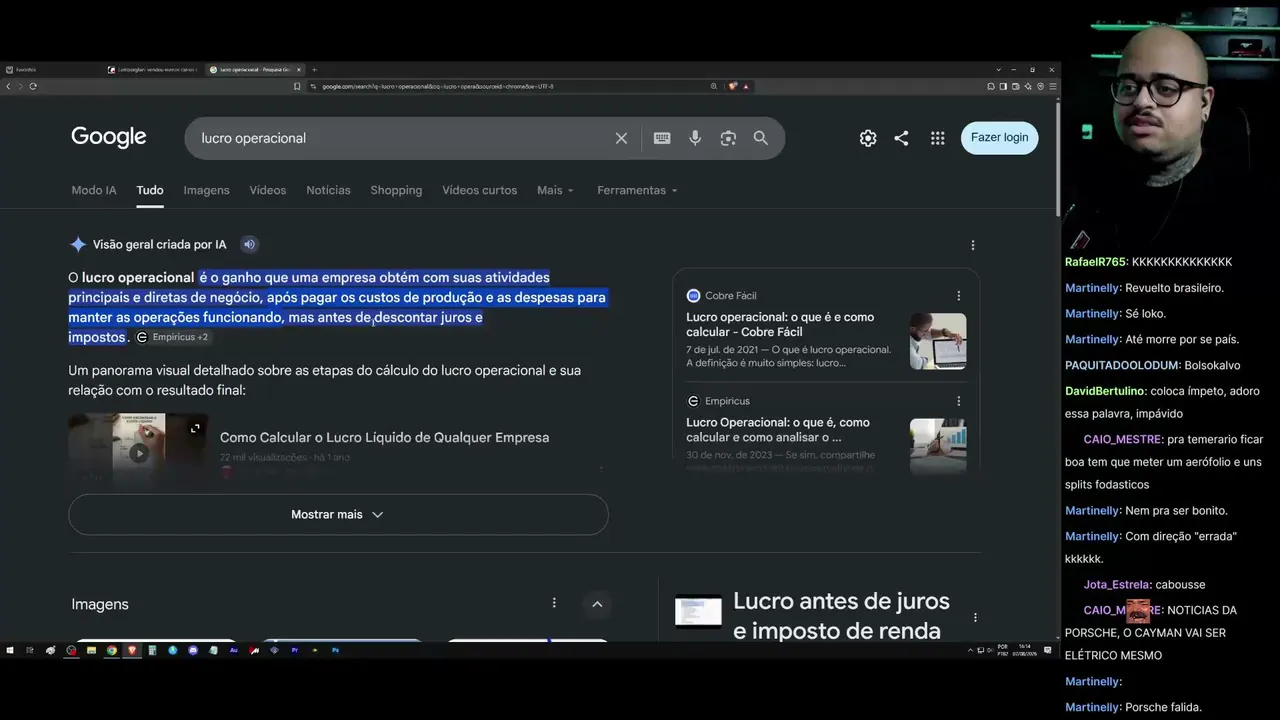Open the Brave Shields lion icon
Viewport: 1280px width, 720px height.
click(x=733, y=86)
